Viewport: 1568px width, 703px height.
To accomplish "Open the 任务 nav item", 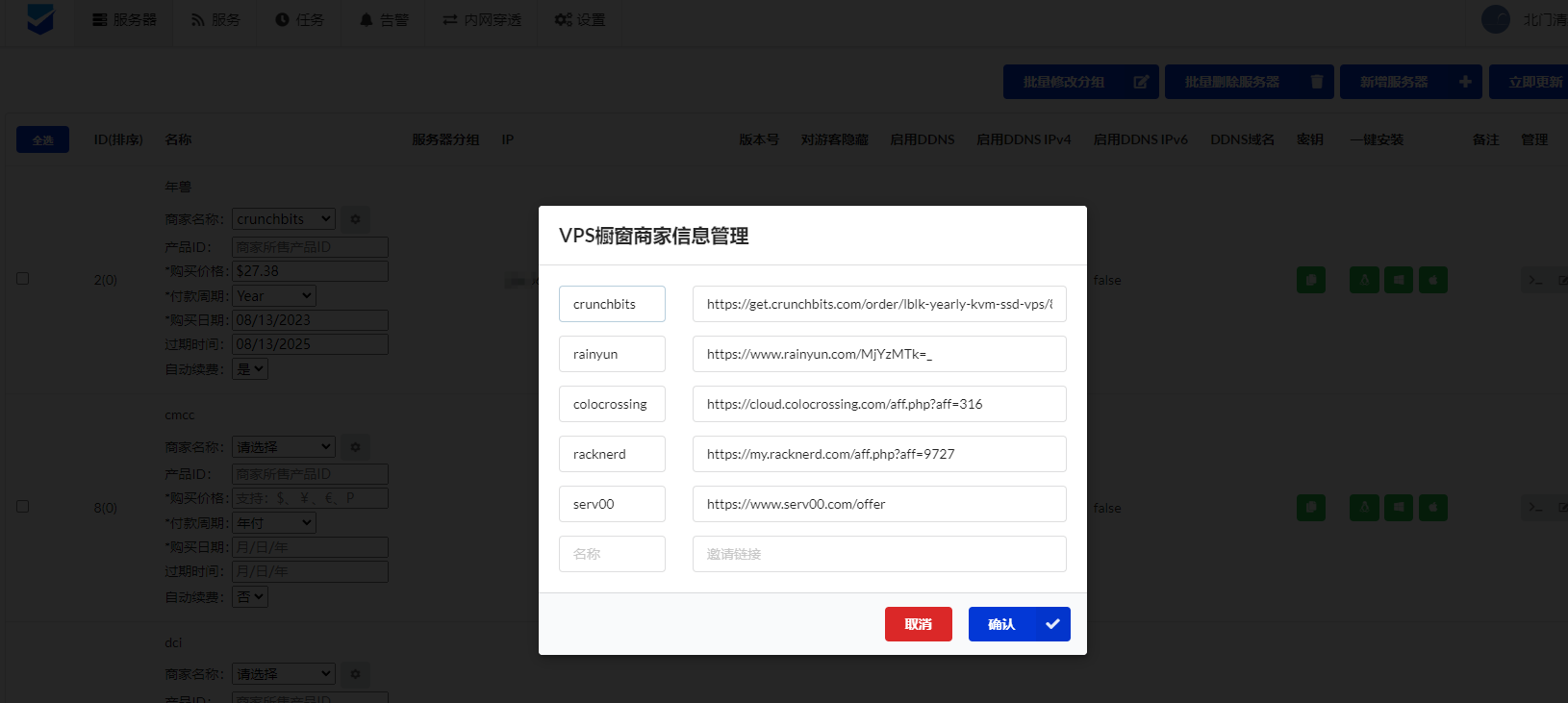I will click(300, 19).
